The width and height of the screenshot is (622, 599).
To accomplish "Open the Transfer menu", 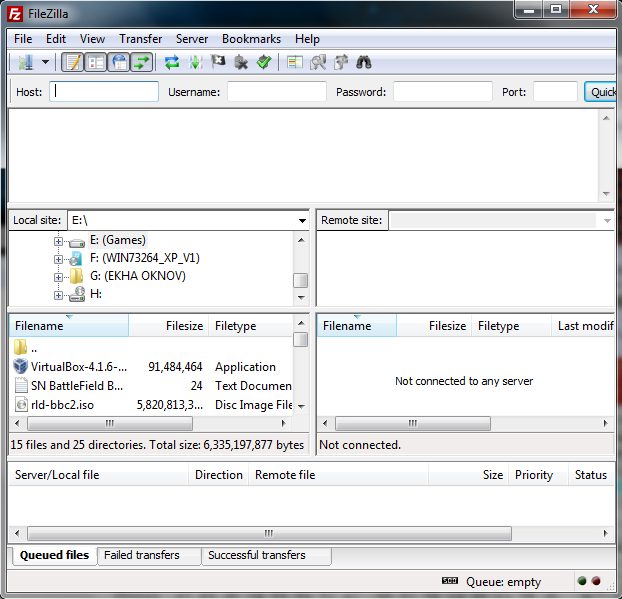I will tap(140, 39).
